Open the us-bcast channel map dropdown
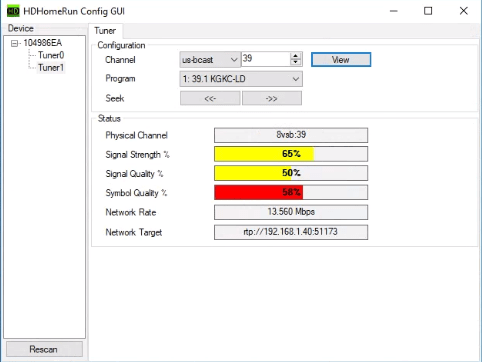The height and width of the screenshot is (362, 482). coord(210,60)
